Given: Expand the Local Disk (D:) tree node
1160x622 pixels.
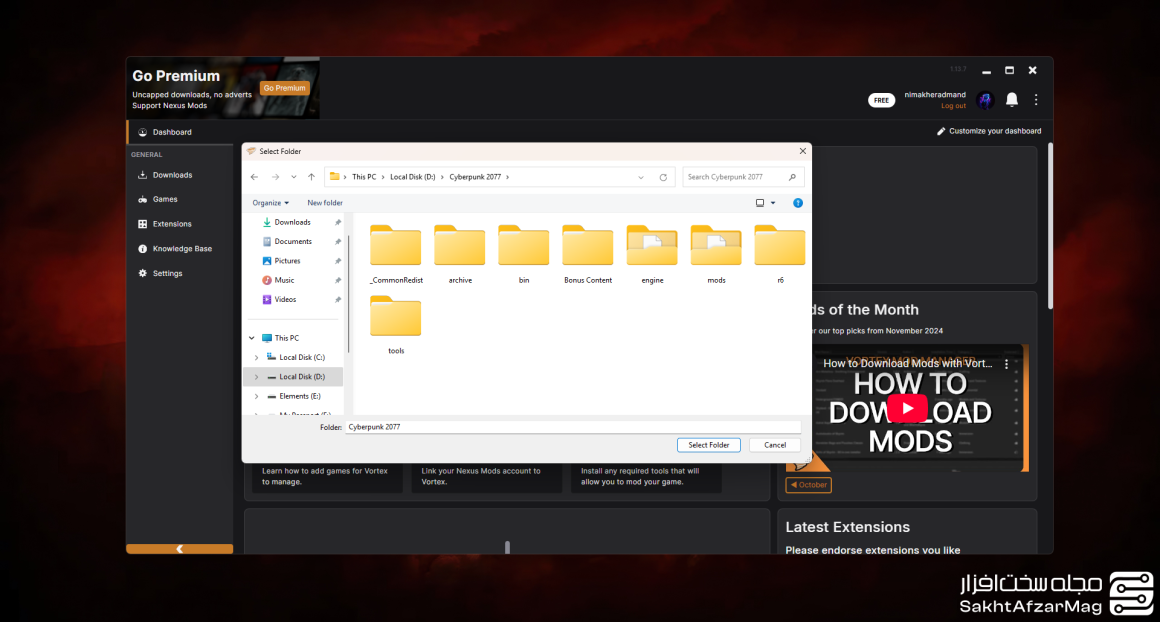Looking at the screenshot, I should (x=257, y=377).
